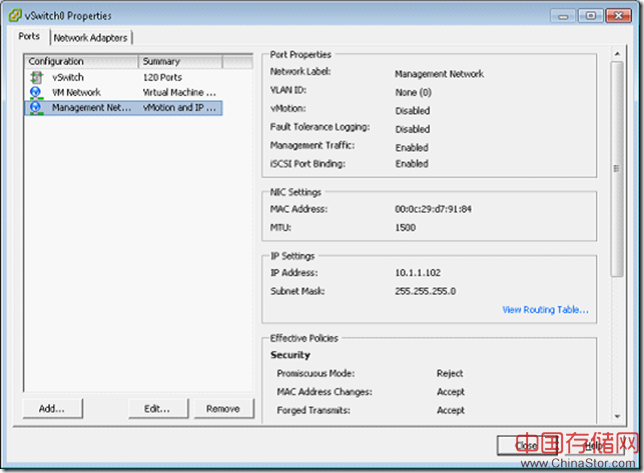Click the MTU value 1500
This screenshot has height=473, width=644.
coord(405,227)
